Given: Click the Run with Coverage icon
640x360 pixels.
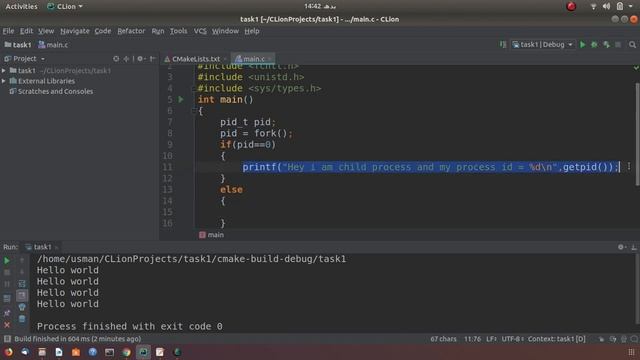Looking at the screenshot, I should point(607,44).
